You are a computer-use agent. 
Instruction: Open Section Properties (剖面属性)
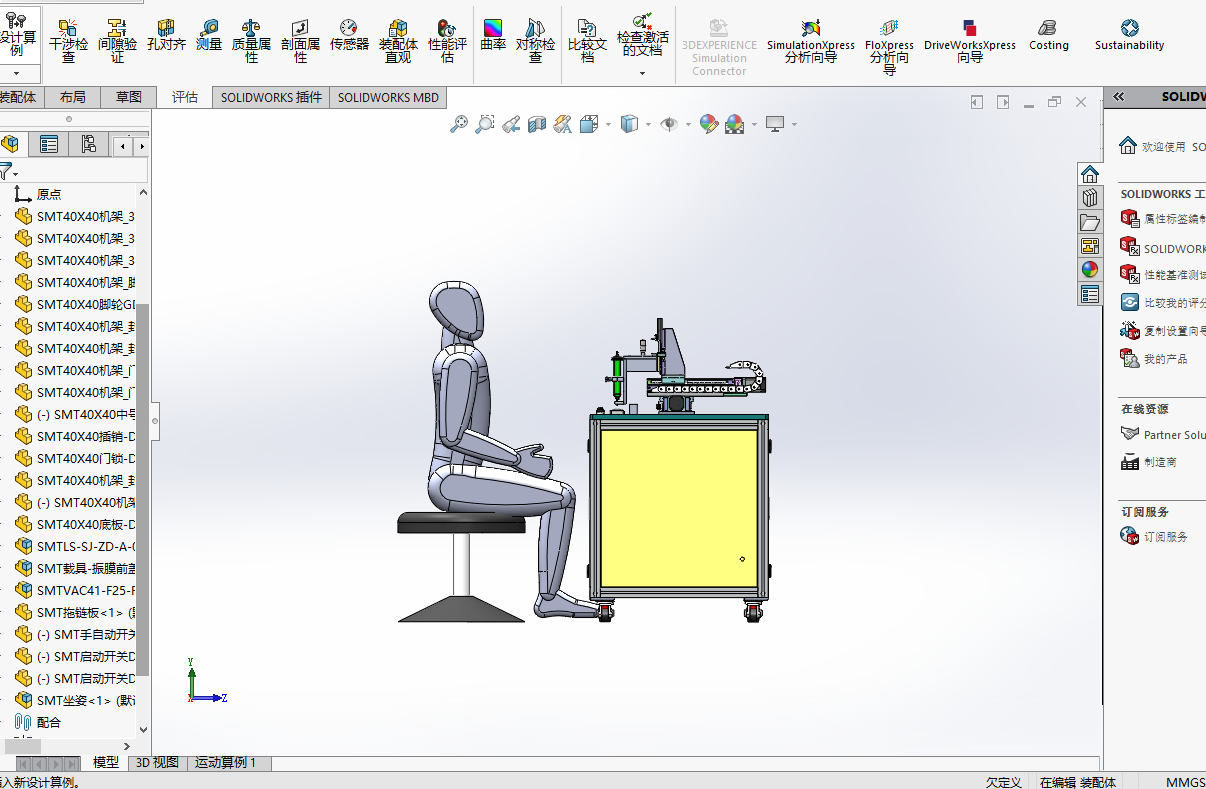300,41
